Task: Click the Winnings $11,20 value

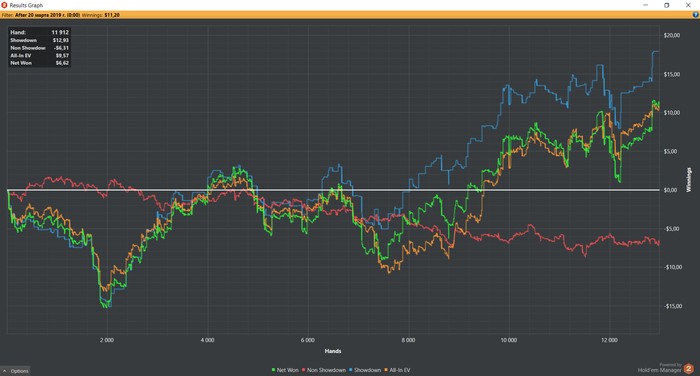Action: [112, 15]
